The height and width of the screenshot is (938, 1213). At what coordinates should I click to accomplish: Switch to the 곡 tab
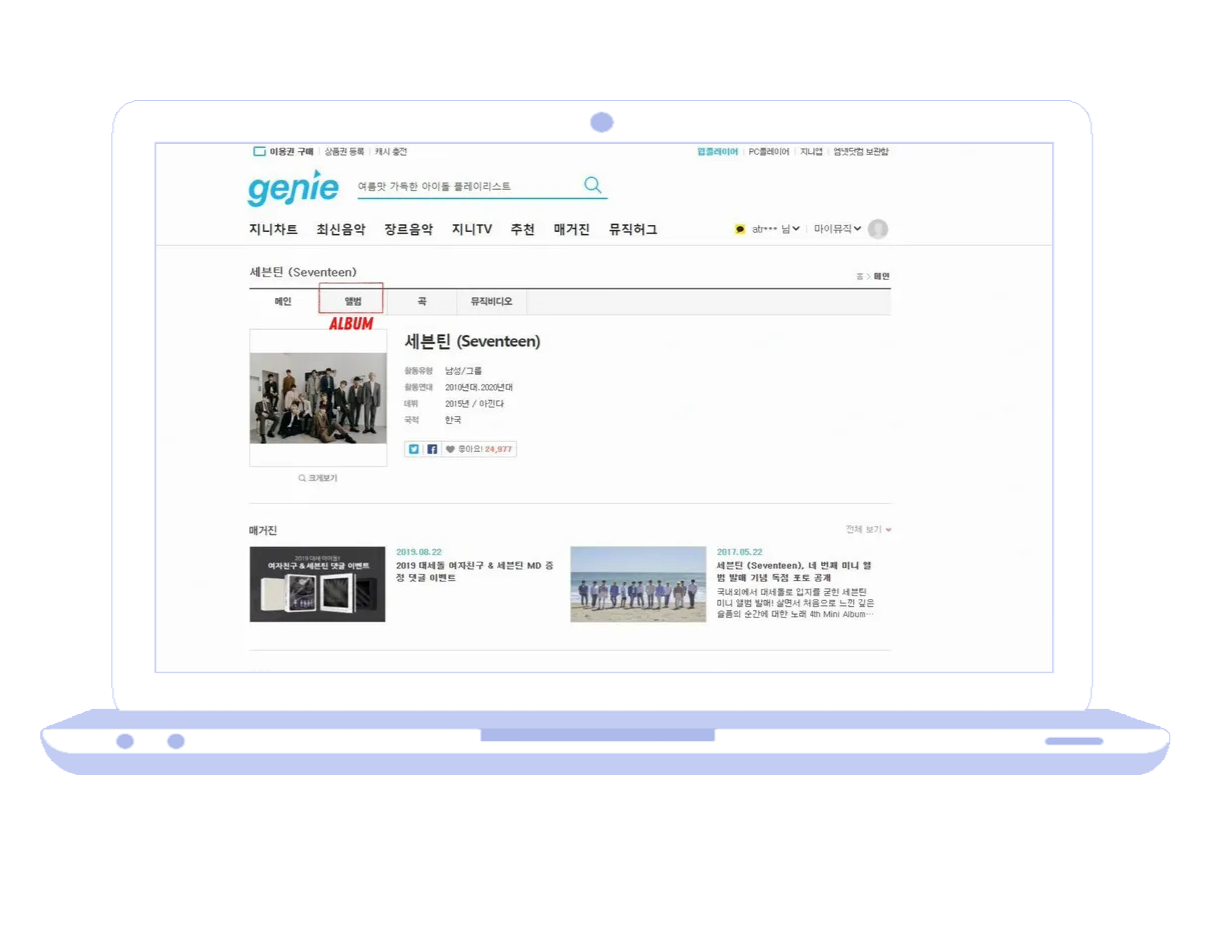[x=421, y=301]
